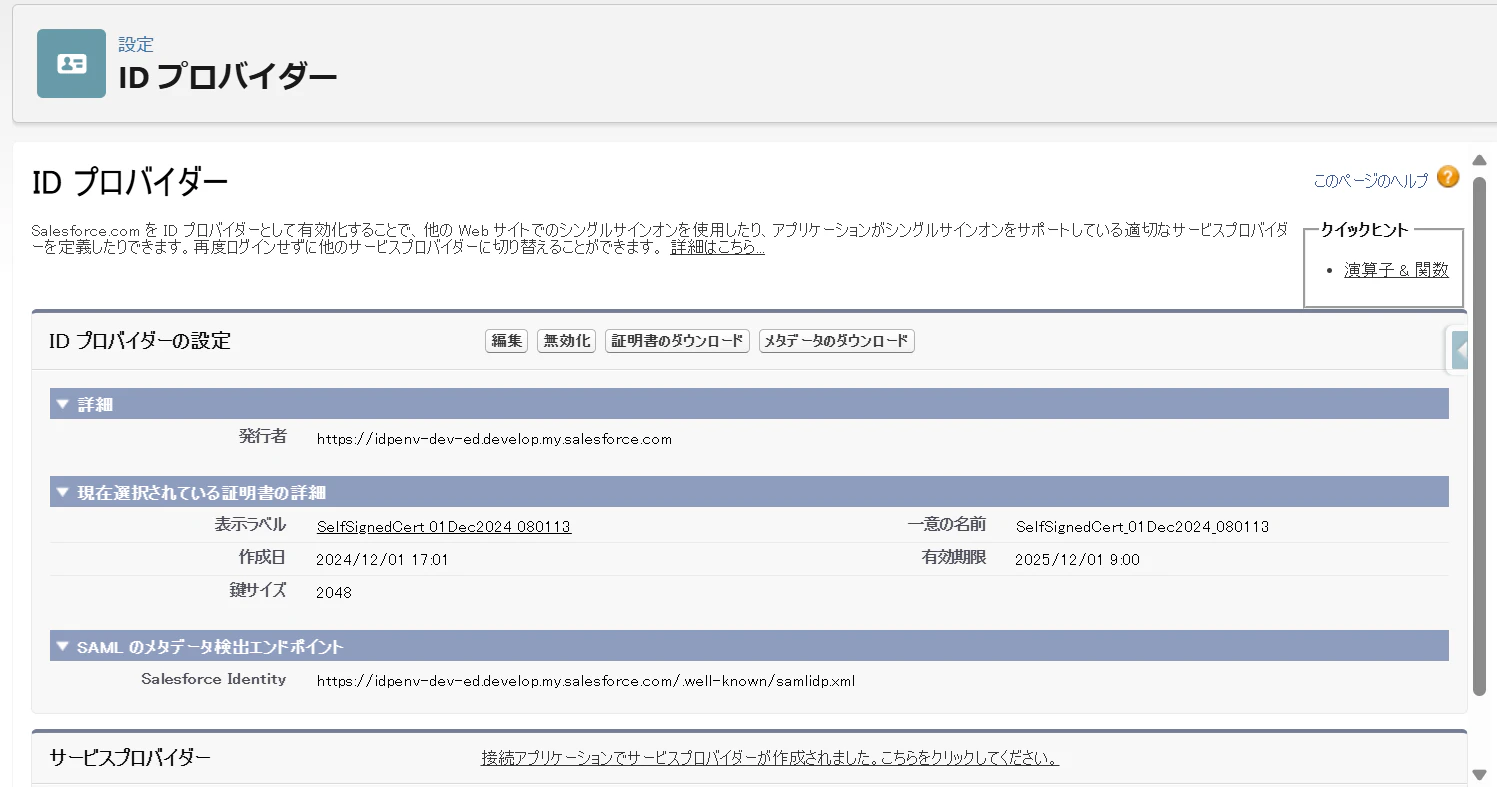Click the 表示ラベル field label

pos(250,524)
